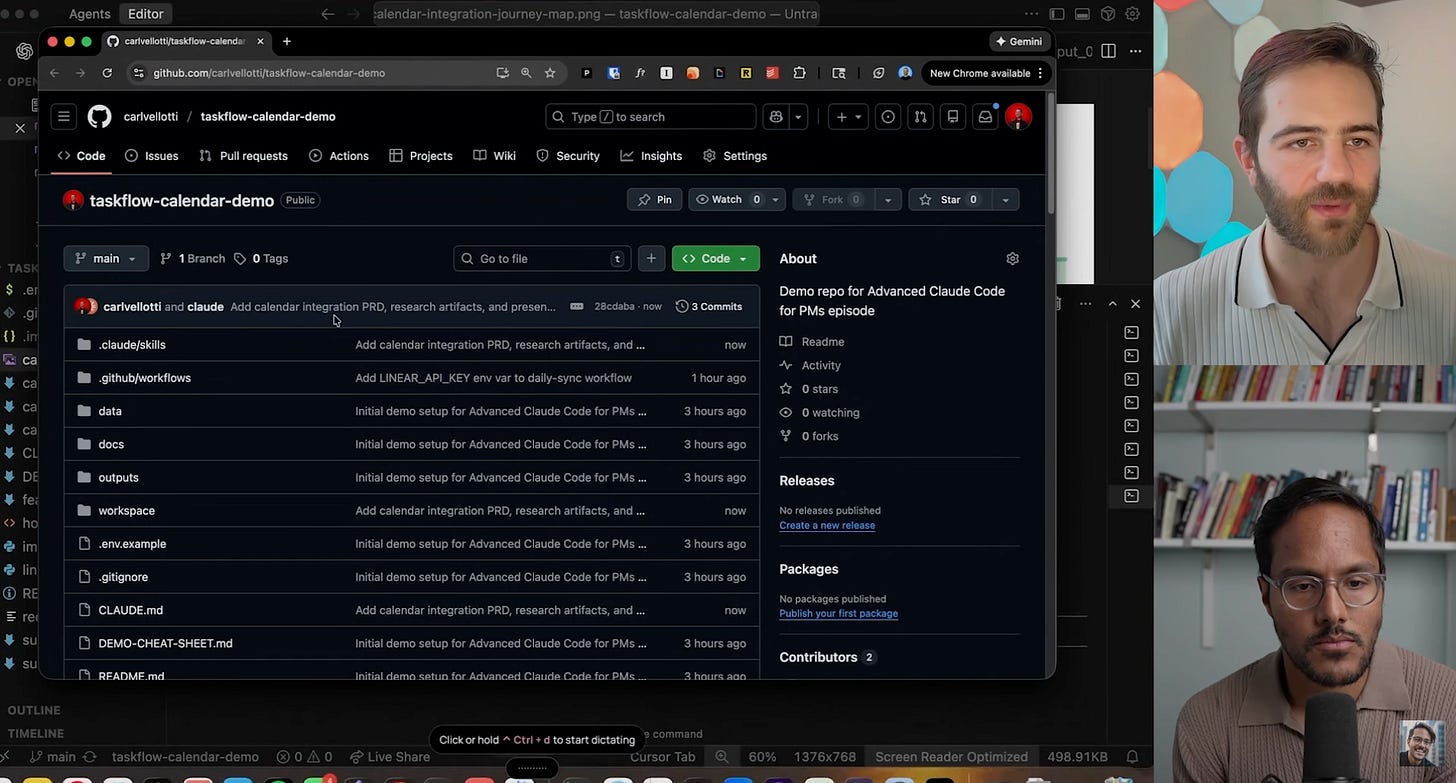Open the header Issues circle icon
This screenshot has width=1456, height=783.
(888, 117)
